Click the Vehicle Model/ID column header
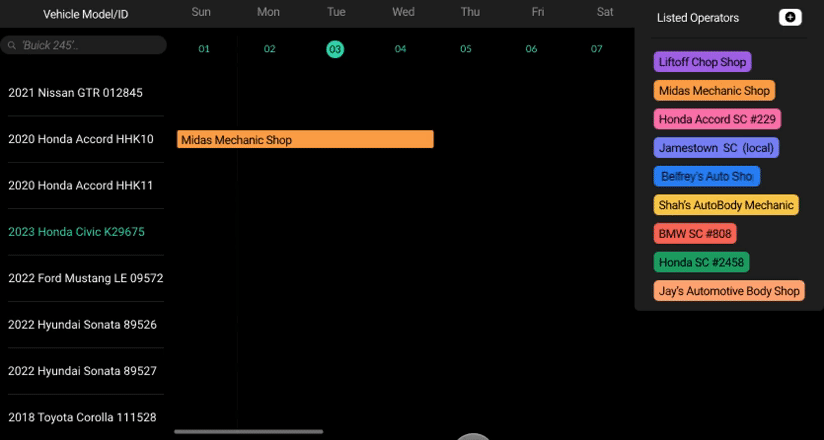The height and width of the screenshot is (440, 824). click(86, 14)
